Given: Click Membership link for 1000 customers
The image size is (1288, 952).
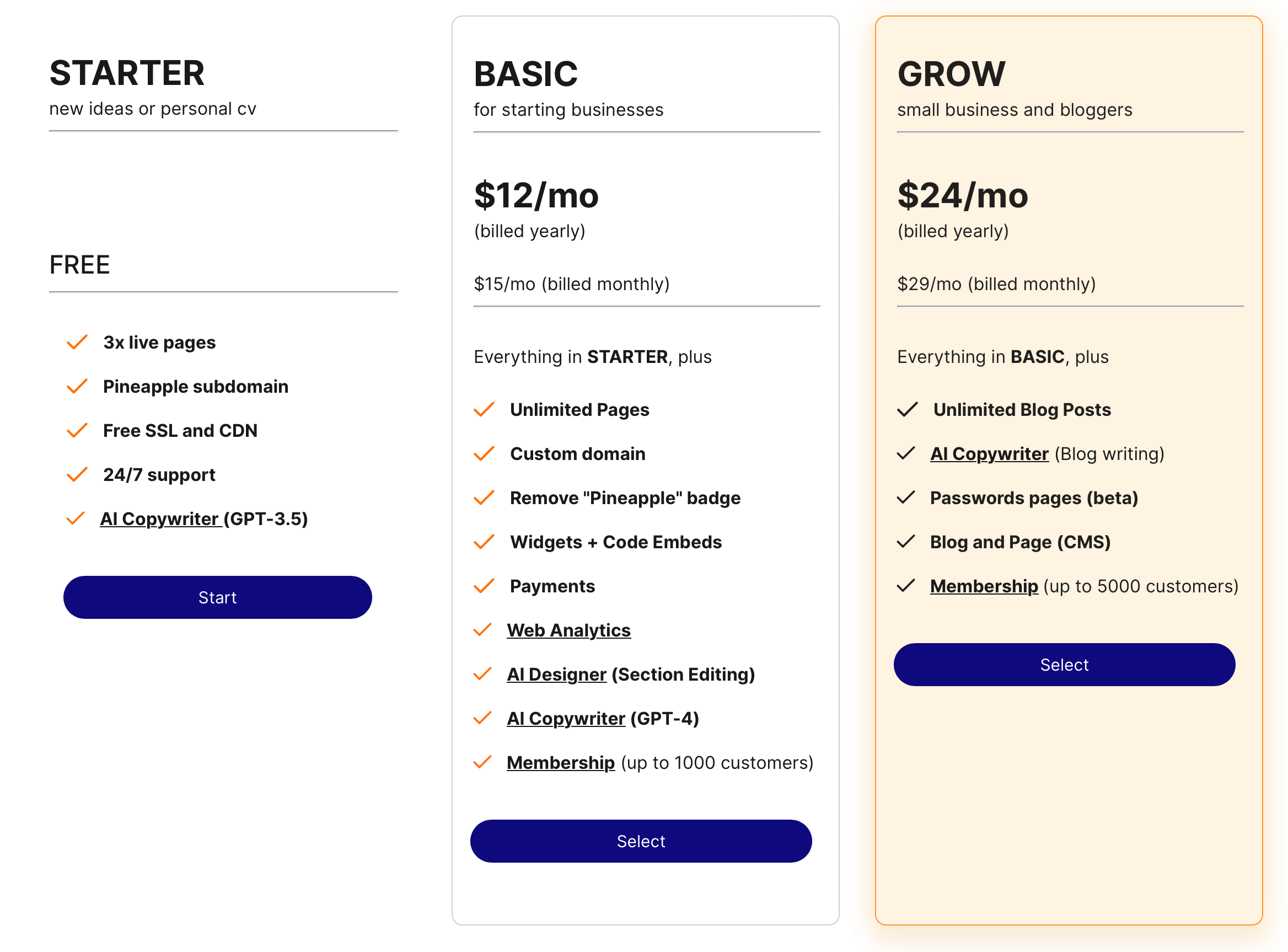Looking at the screenshot, I should (560, 762).
